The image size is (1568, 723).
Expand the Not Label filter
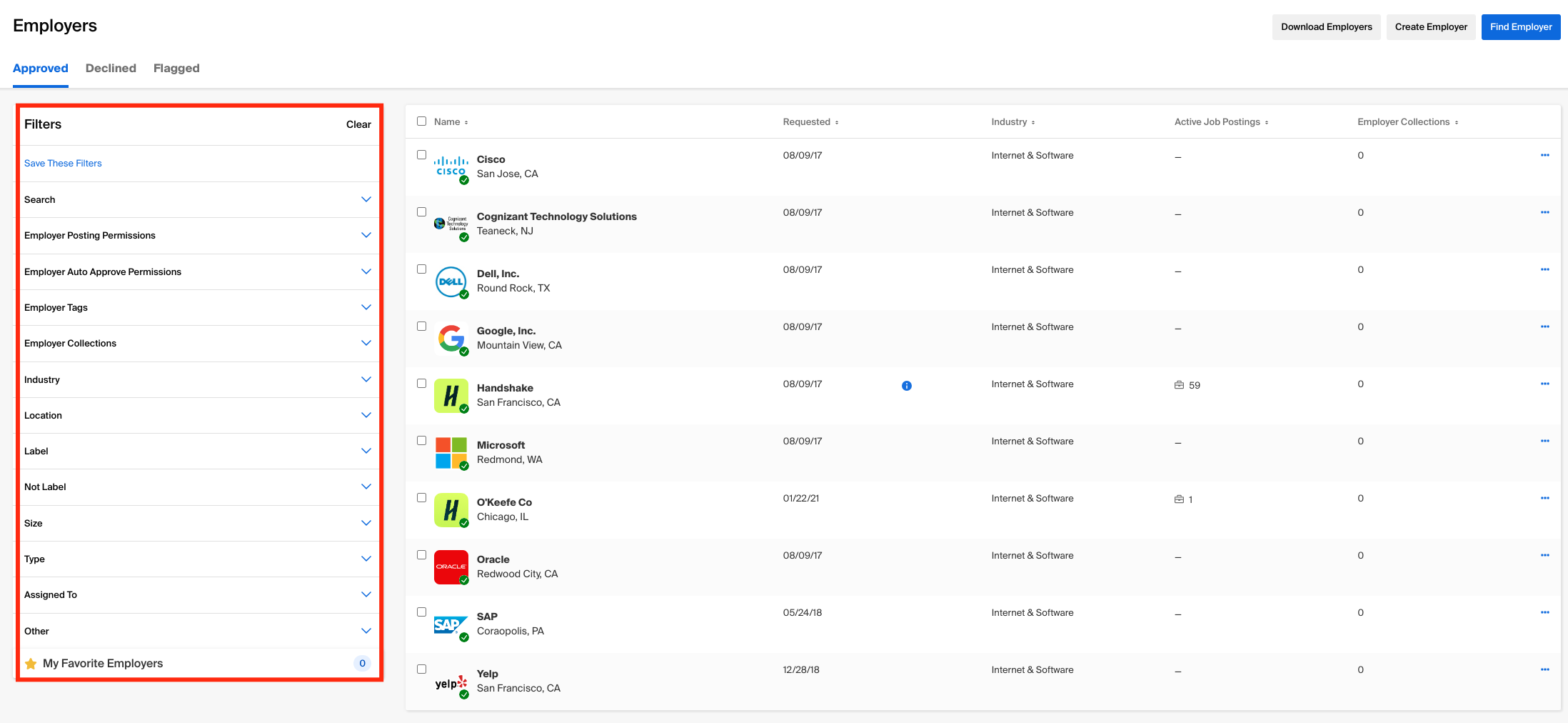tap(198, 487)
